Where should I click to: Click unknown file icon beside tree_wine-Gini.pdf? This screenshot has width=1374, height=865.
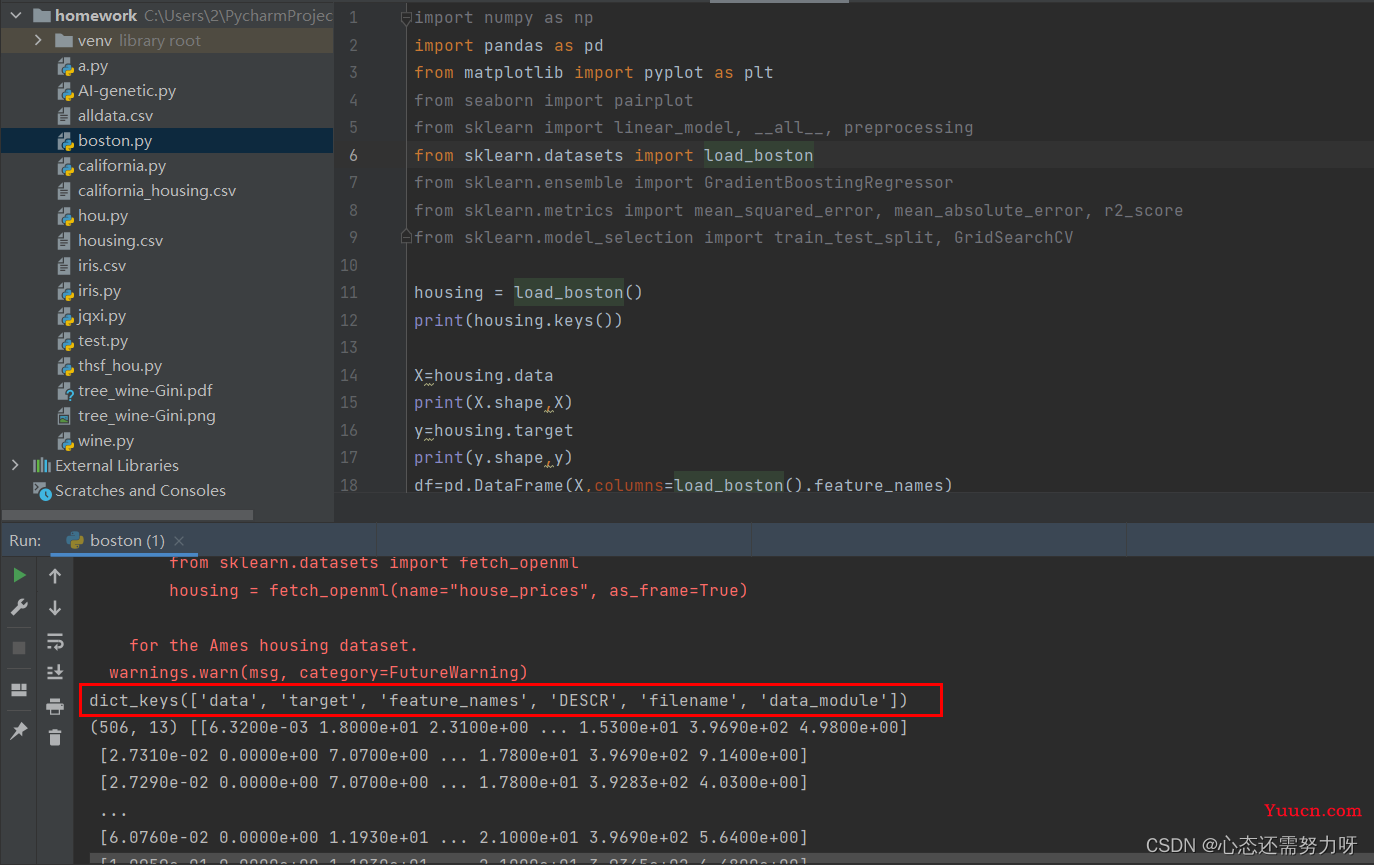coord(65,391)
